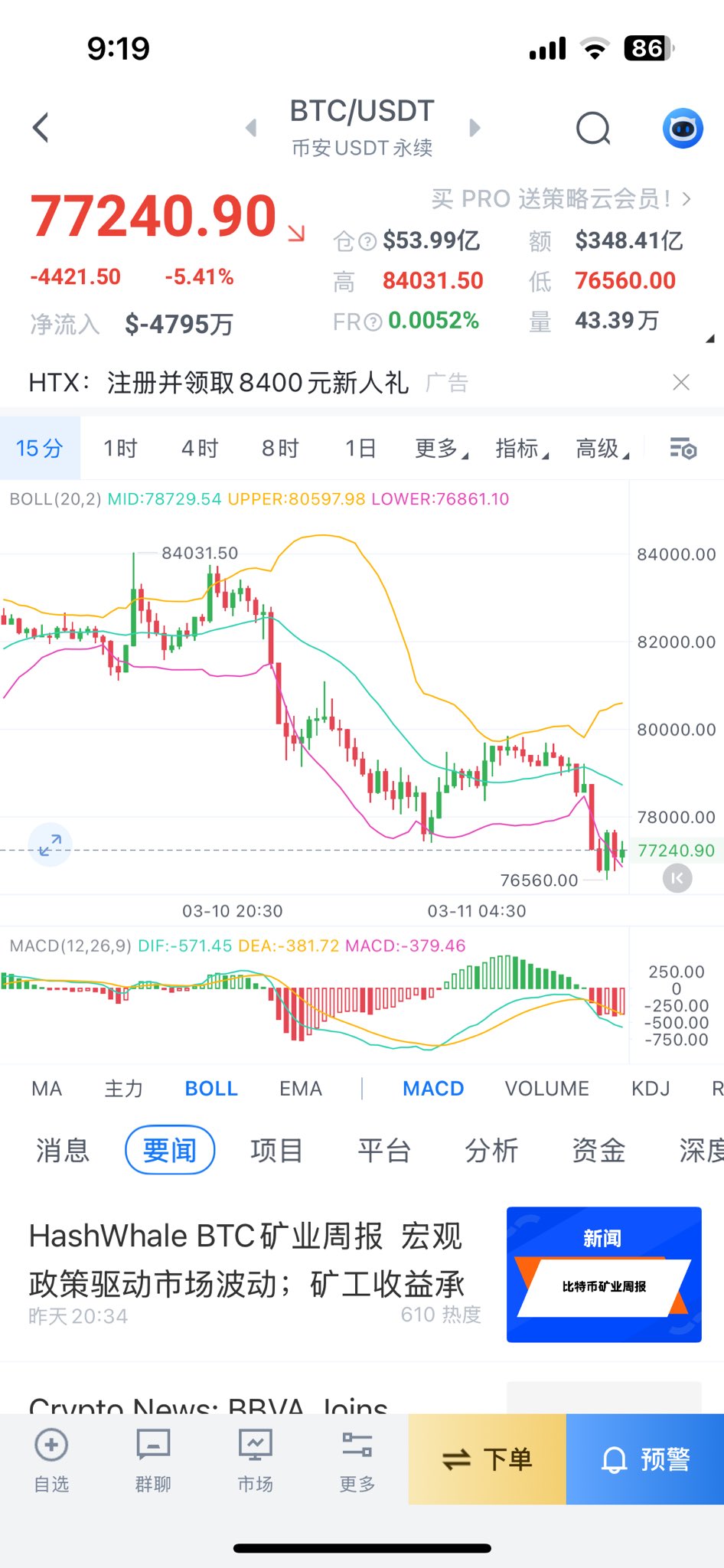The image size is (724, 1568).
Task: Toggle KDJ sub-indicator
Action: pos(651,1089)
